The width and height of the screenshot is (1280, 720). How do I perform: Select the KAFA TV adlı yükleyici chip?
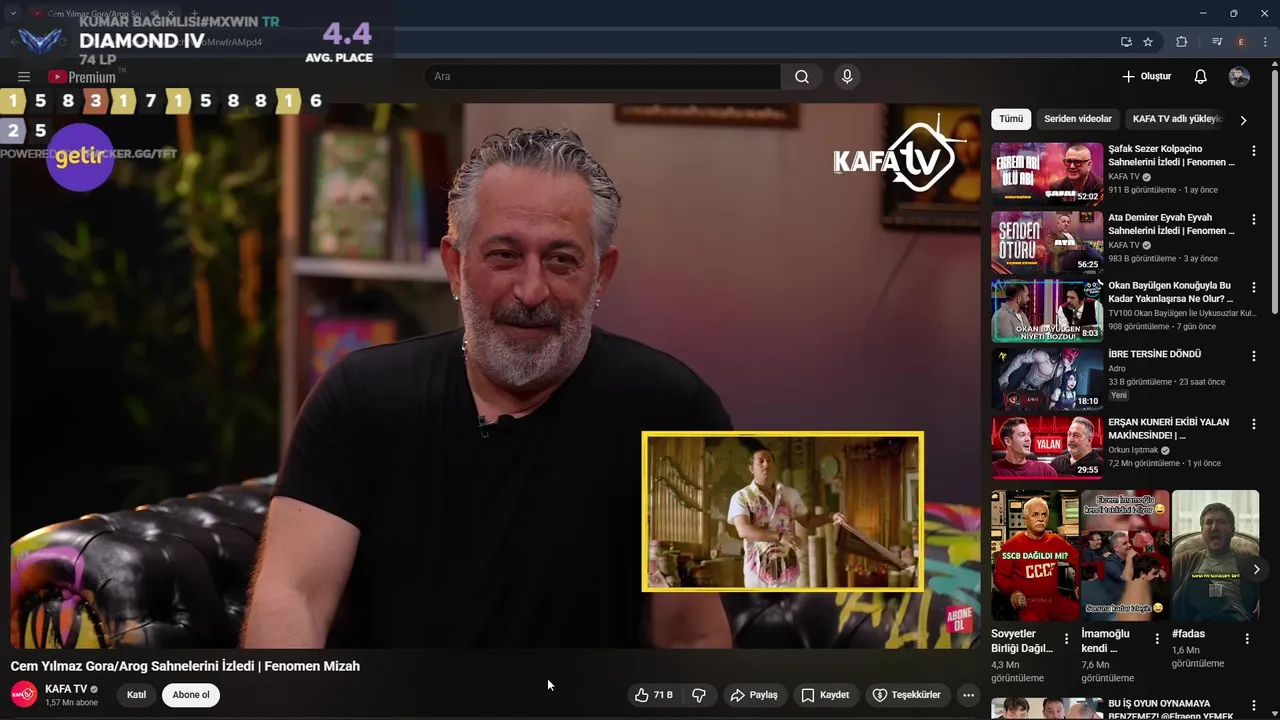(1177, 119)
